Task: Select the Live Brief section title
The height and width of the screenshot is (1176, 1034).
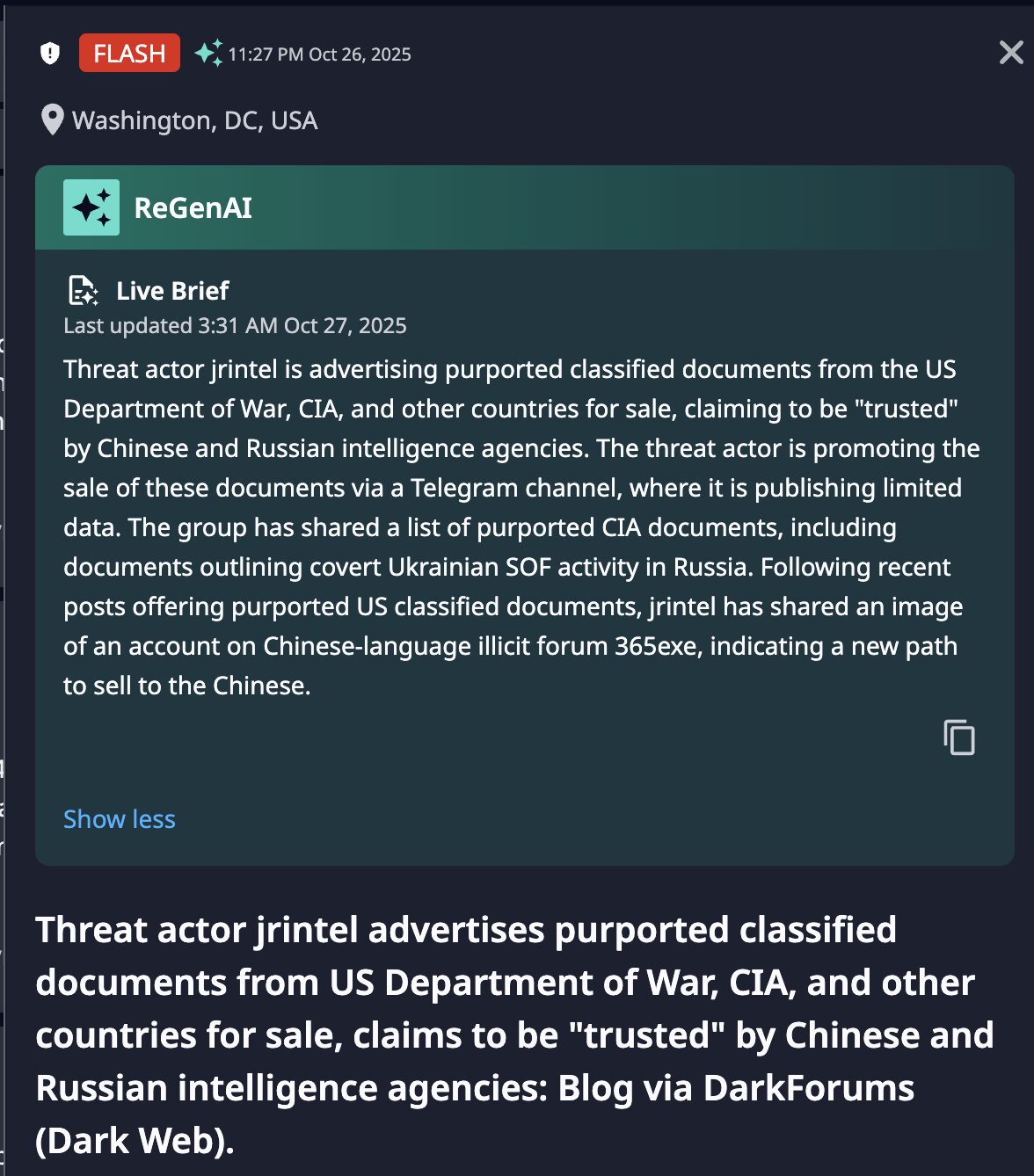Action: tap(171, 290)
